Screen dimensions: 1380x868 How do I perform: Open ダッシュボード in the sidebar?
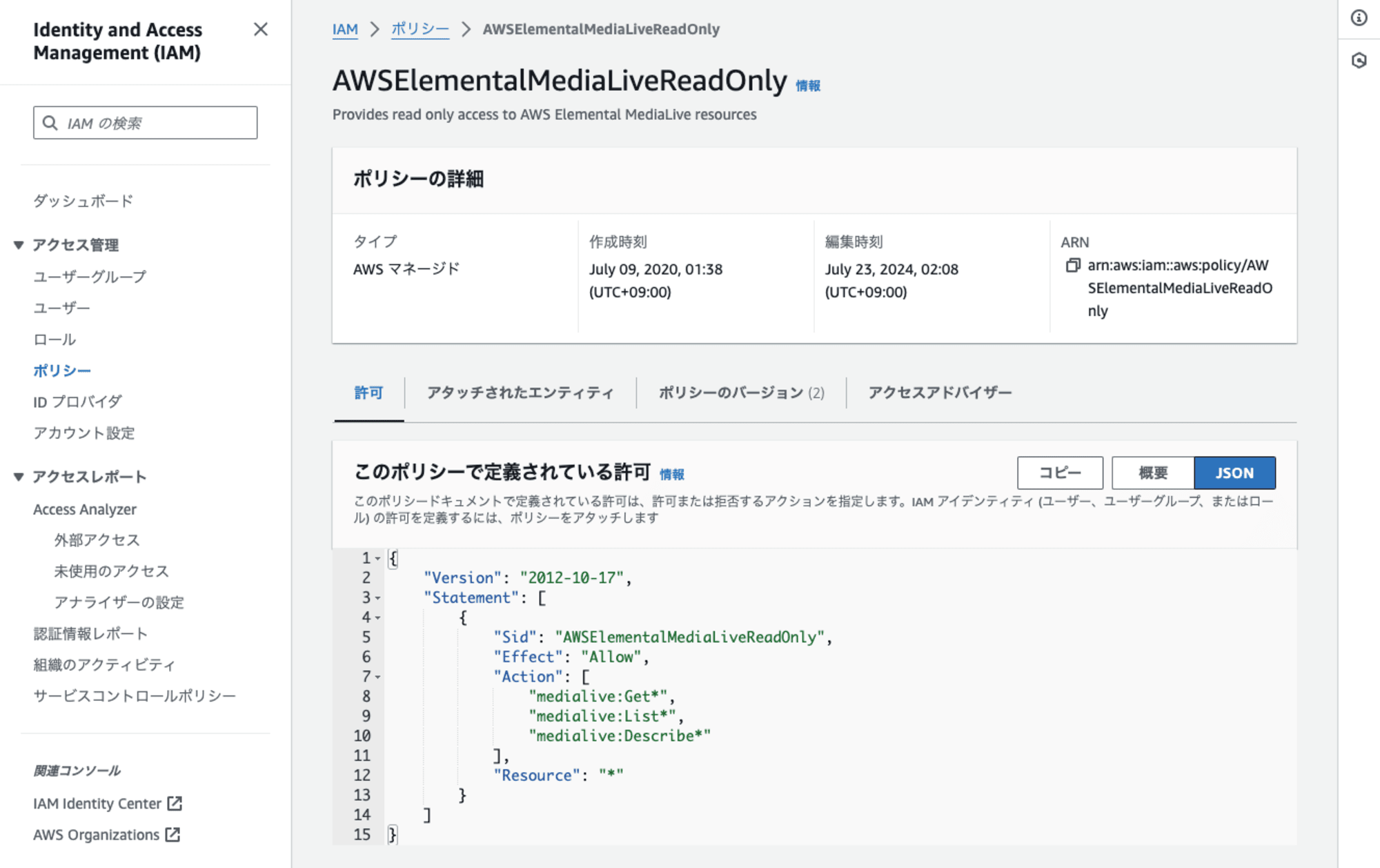pyautogui.click(x=83, y=201)
